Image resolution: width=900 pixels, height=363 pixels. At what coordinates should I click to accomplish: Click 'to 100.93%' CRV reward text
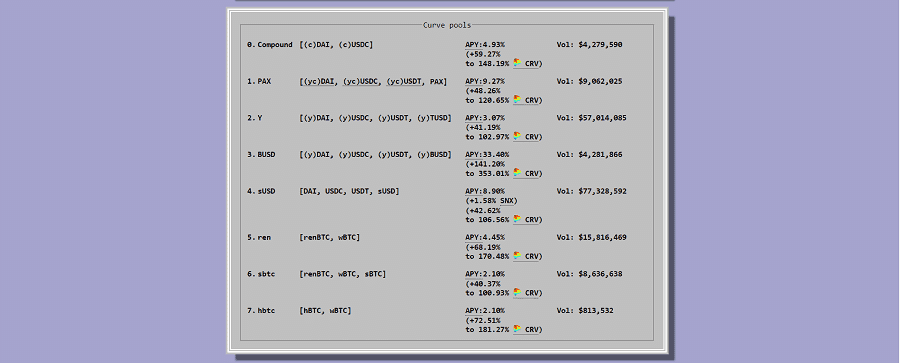click(x=487, y=293)
